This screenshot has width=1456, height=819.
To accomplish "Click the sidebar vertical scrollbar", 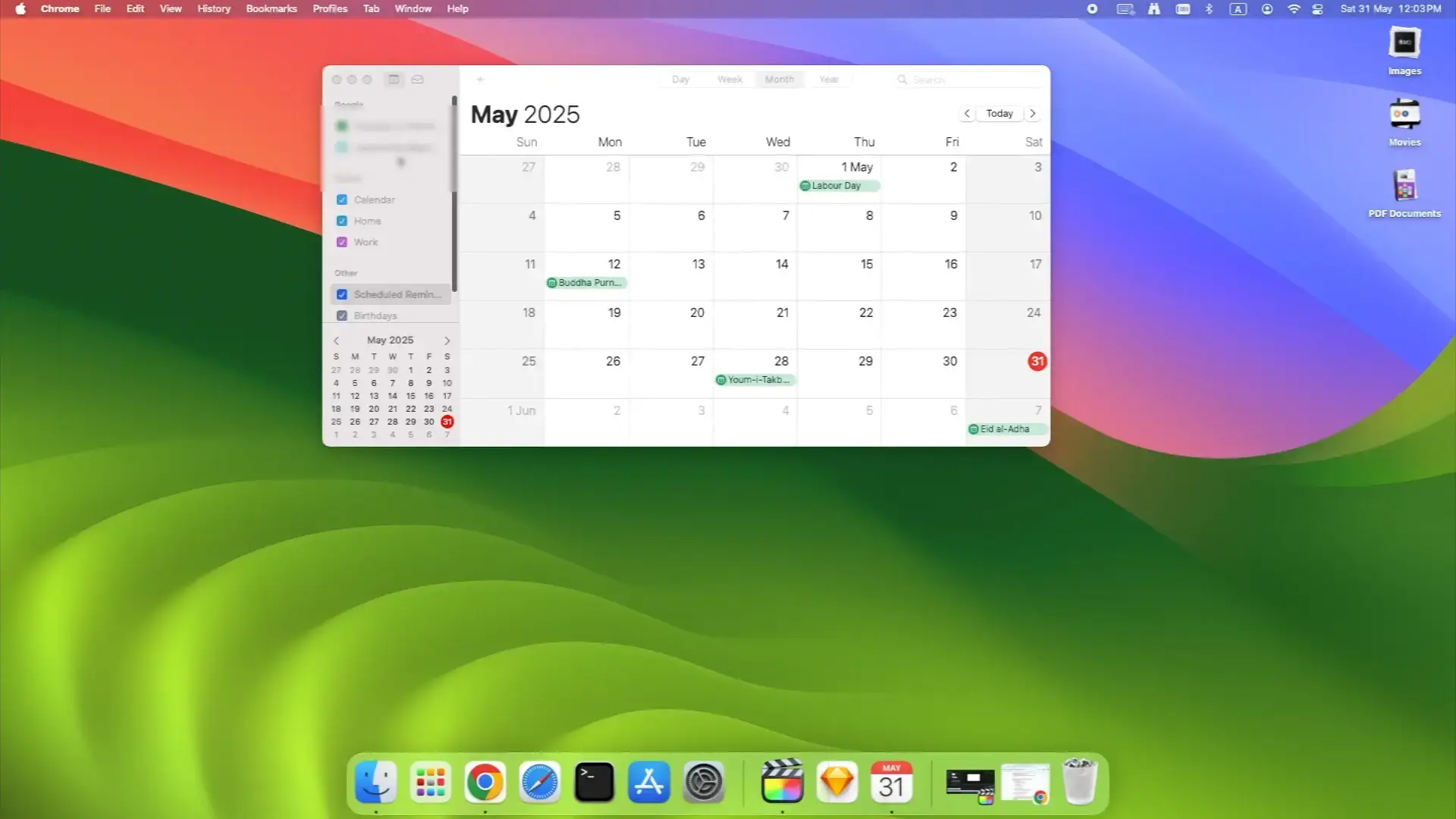I will click(x=454, y=193).
